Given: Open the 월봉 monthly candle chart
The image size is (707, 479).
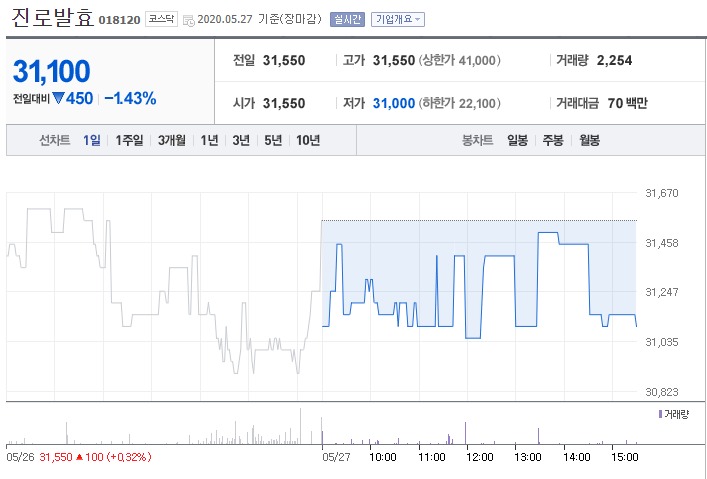Looking at the screenshot, I should [589, 140].
